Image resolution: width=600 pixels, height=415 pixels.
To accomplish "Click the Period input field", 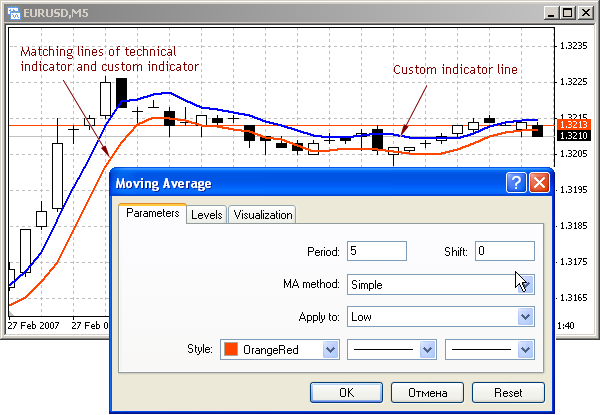I will tap(377, 251).
